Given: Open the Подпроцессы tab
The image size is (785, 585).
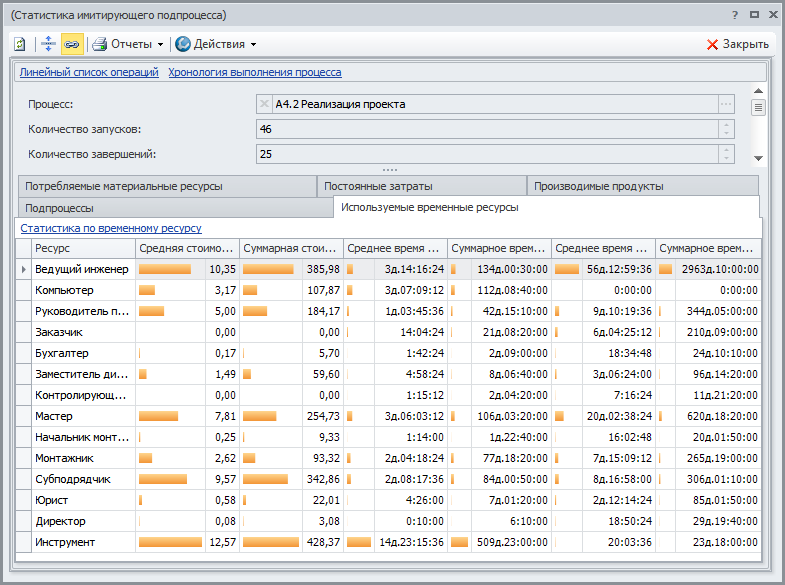Looking at the screenshot, I should pyautogui.click(x=60, y=207).
